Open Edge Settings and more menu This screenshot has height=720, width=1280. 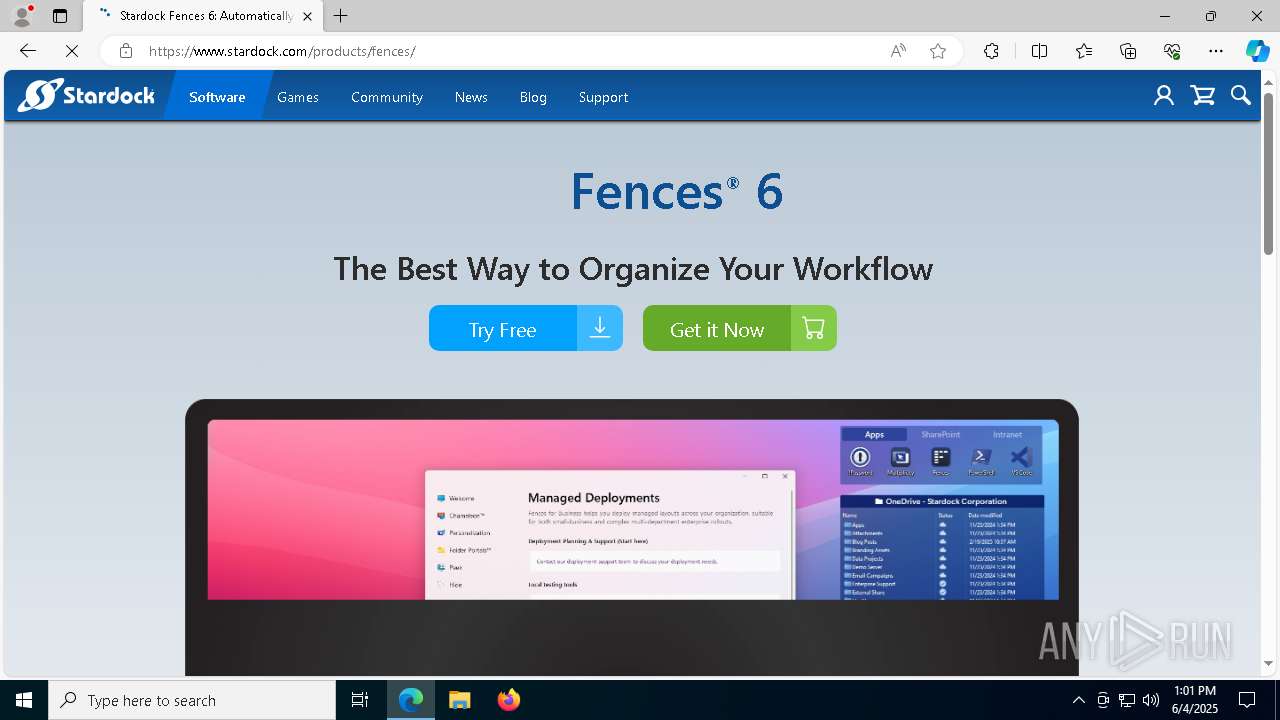pos(1216,51)
